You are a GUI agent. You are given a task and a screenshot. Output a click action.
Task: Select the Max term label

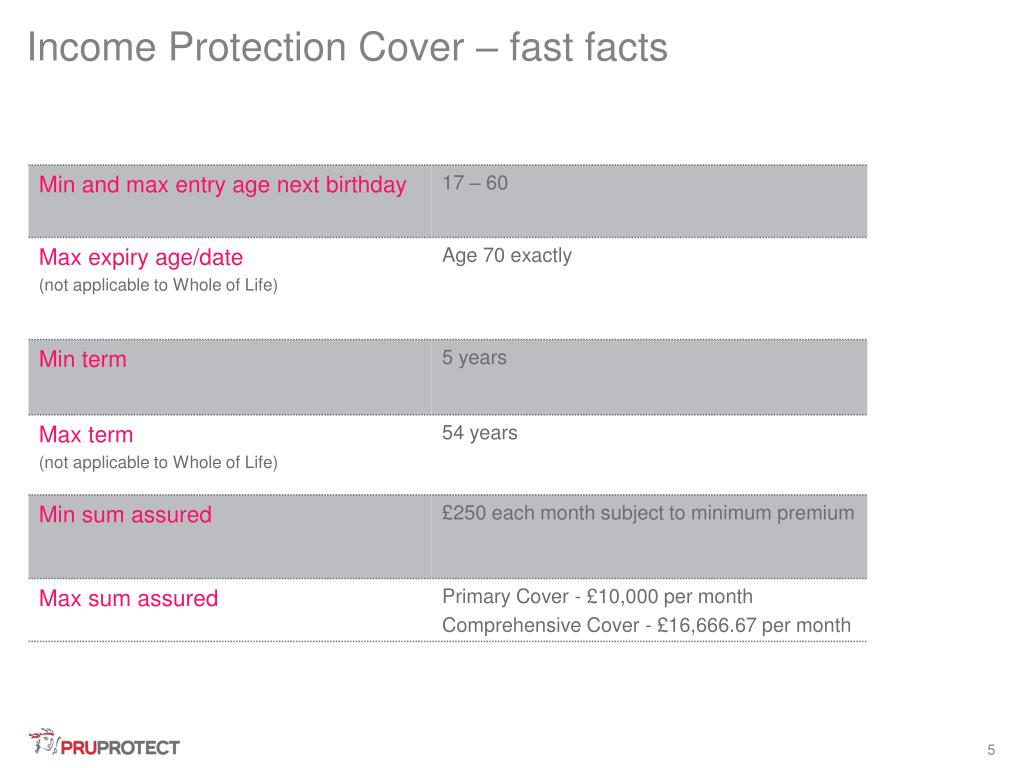pyautogui.click(x=86, y=434)
